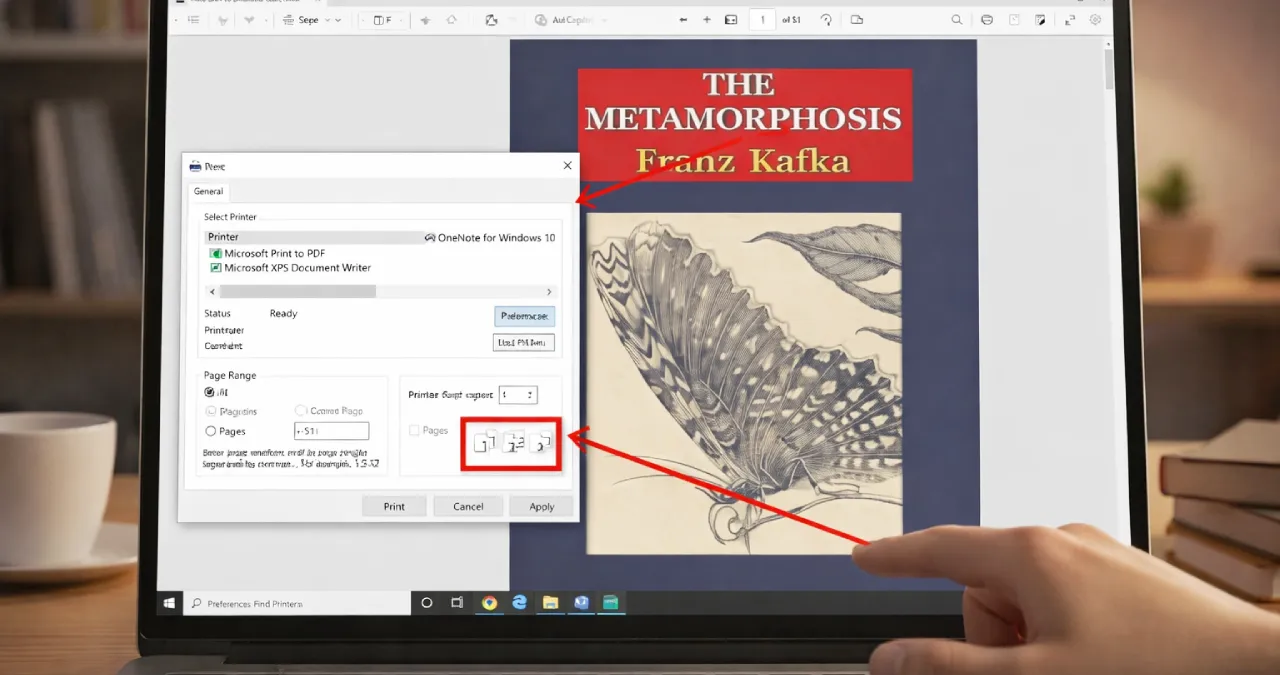Open the comment tool on the toolbar
This screenshot has width=1280, height=675.
point(1012,19)
